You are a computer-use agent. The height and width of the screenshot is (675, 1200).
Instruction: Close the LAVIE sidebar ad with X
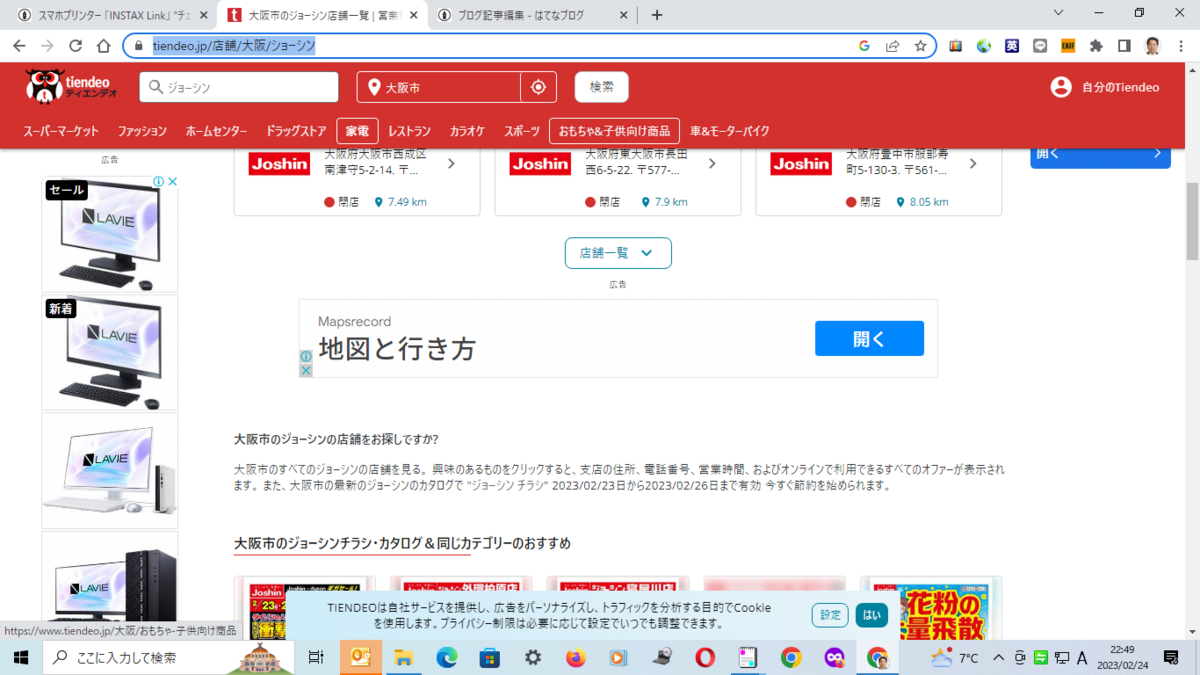point(172,182)
